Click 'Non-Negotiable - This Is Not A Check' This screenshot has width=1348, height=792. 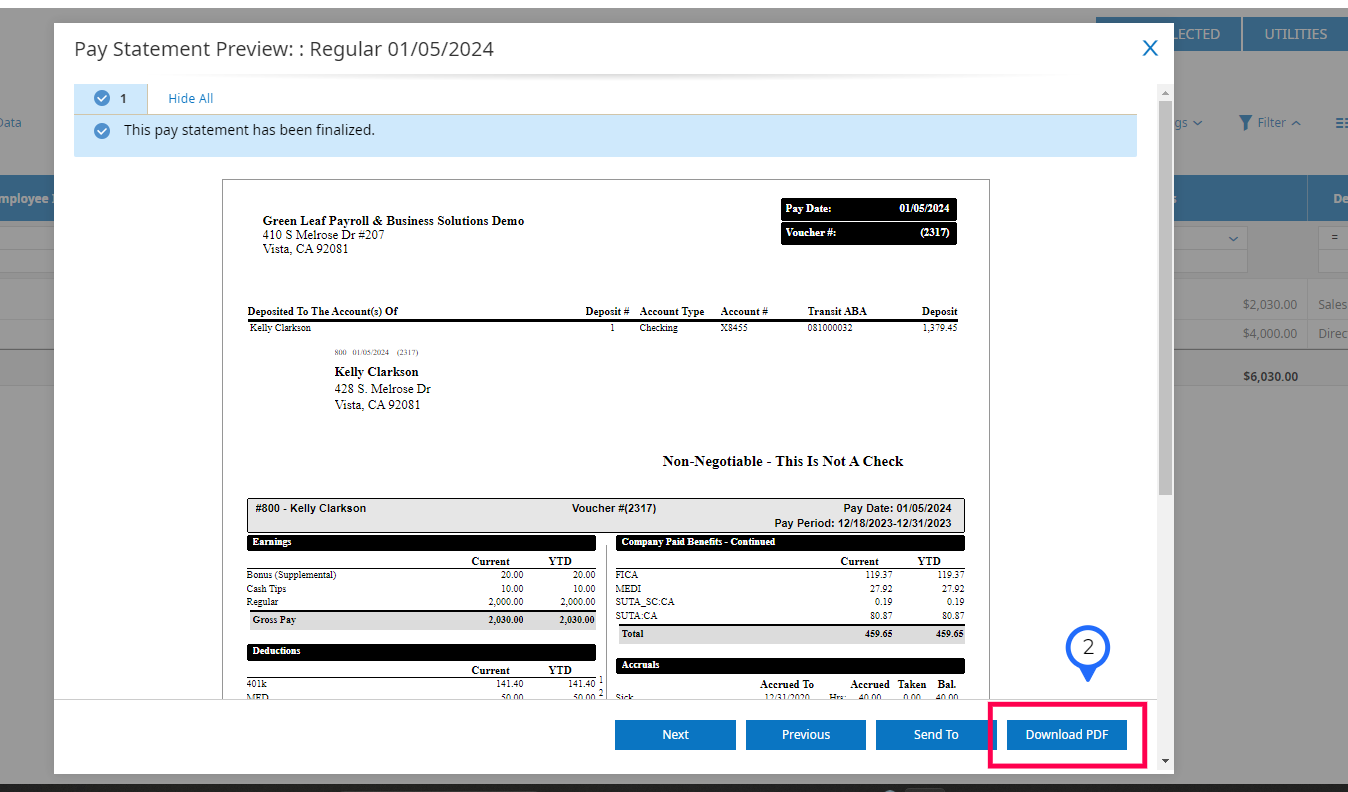click(x=783, y=461)
